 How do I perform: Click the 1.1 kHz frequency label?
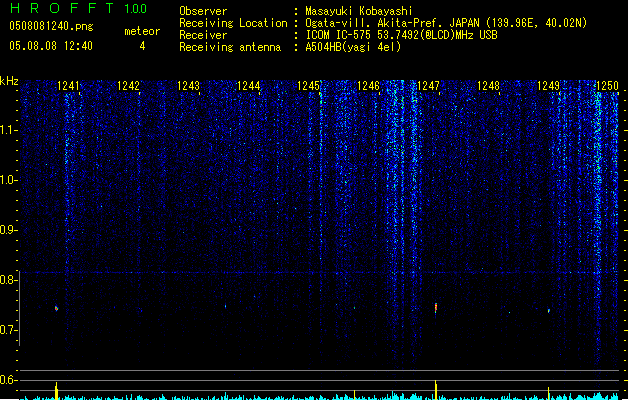coord(9,130)
